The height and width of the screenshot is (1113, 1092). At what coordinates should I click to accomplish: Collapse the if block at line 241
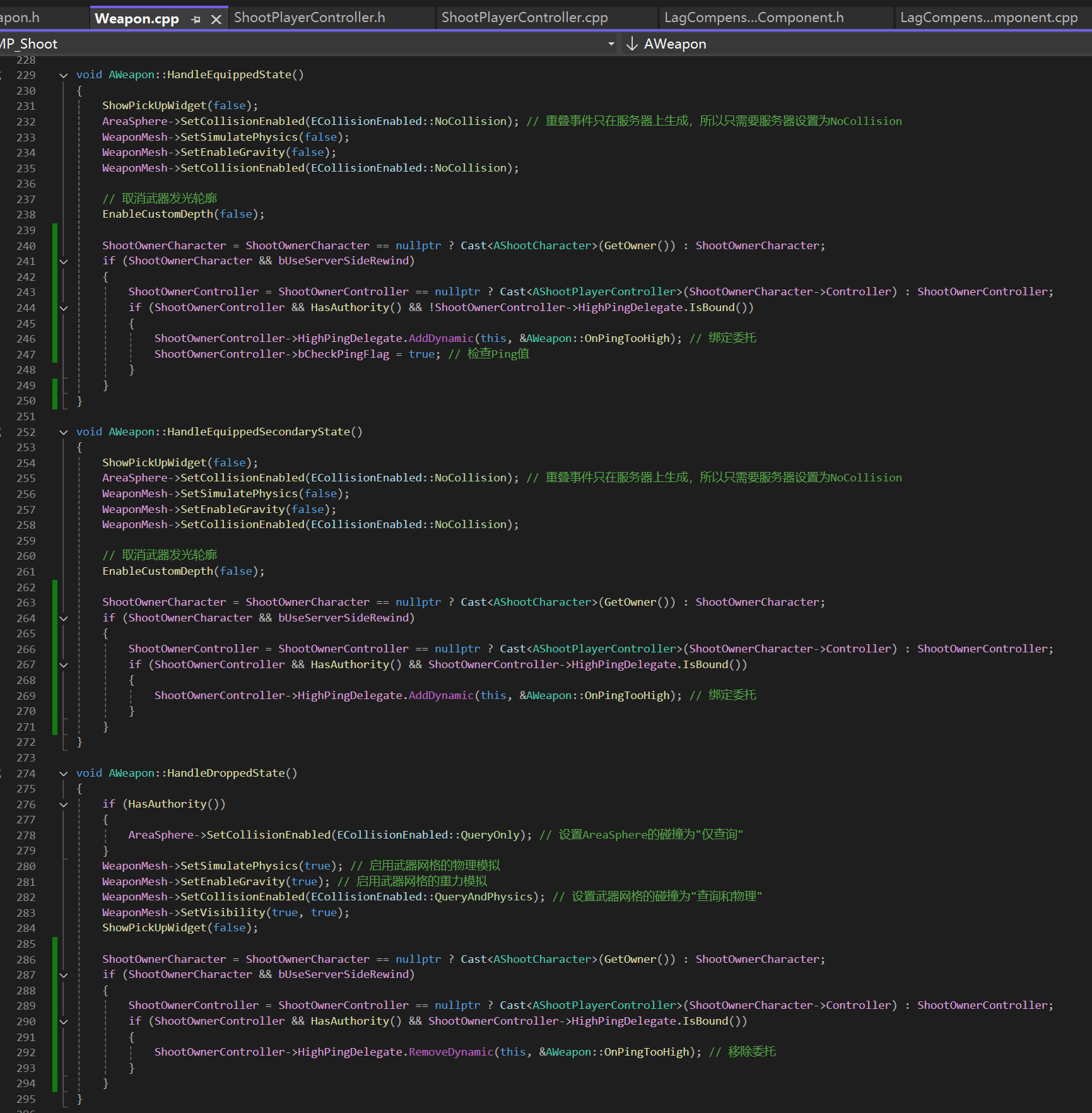(64, 261)
